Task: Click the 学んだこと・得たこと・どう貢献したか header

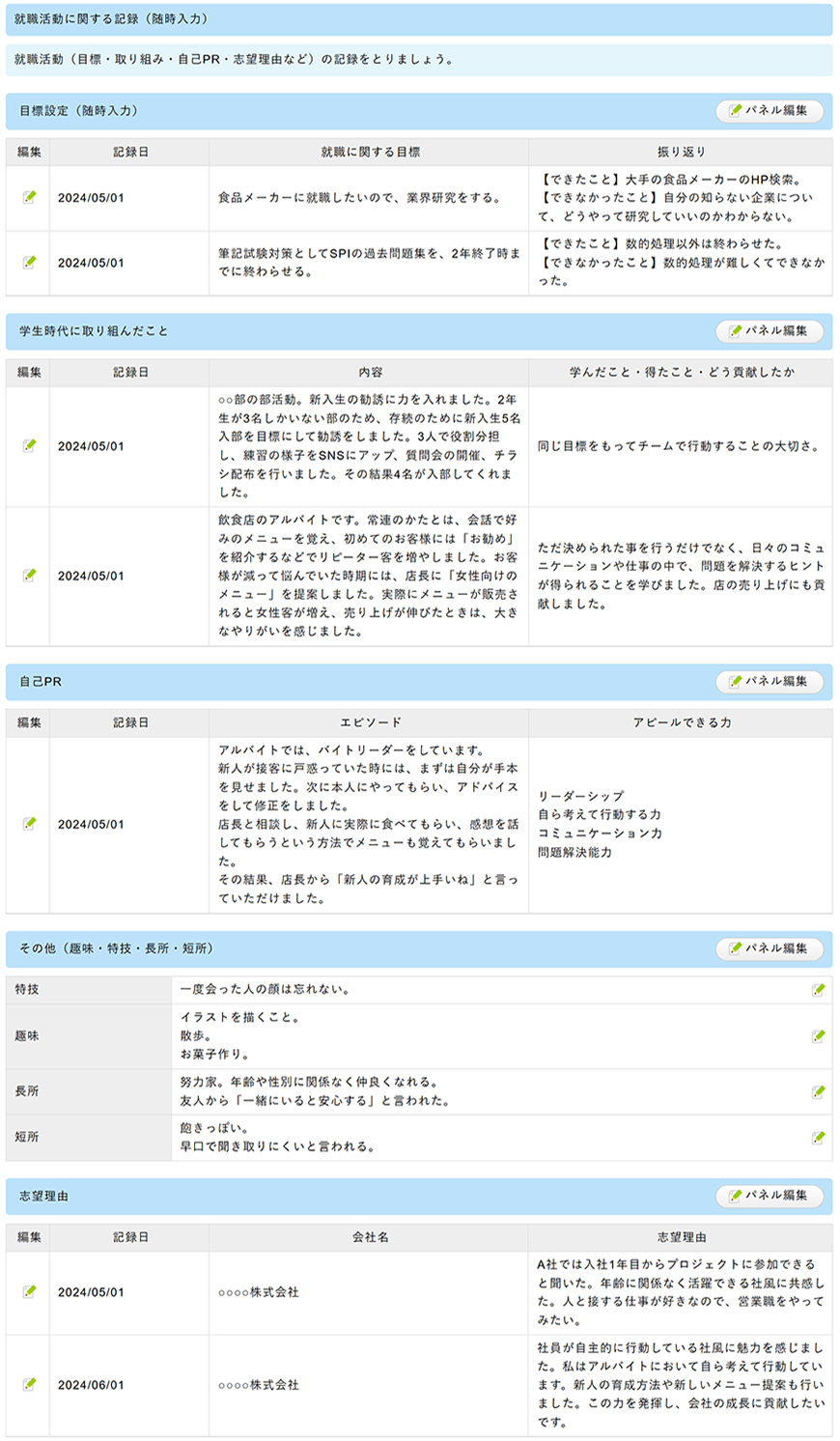Action: pyautogui.click(x=681, y=372)
